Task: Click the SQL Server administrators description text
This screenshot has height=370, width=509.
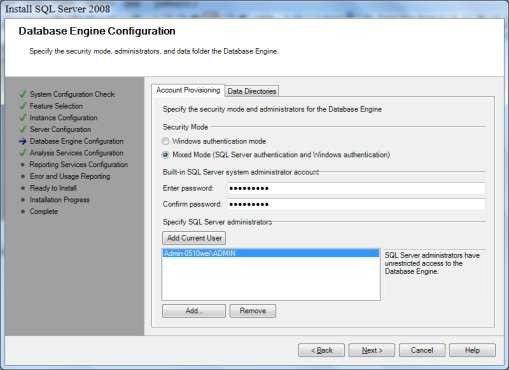Action: (x=432, y=263)
